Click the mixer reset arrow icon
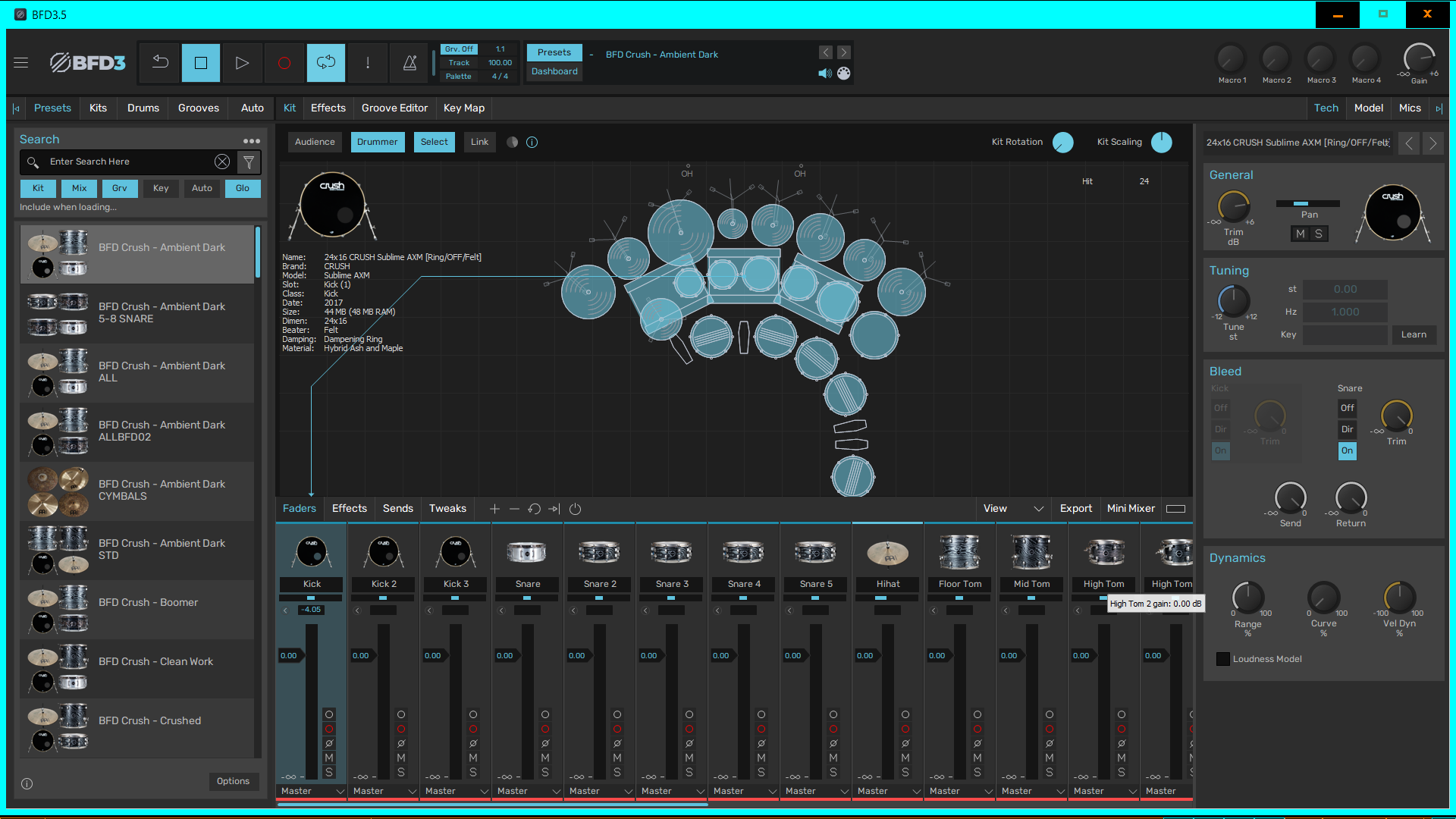 point(534,509)
